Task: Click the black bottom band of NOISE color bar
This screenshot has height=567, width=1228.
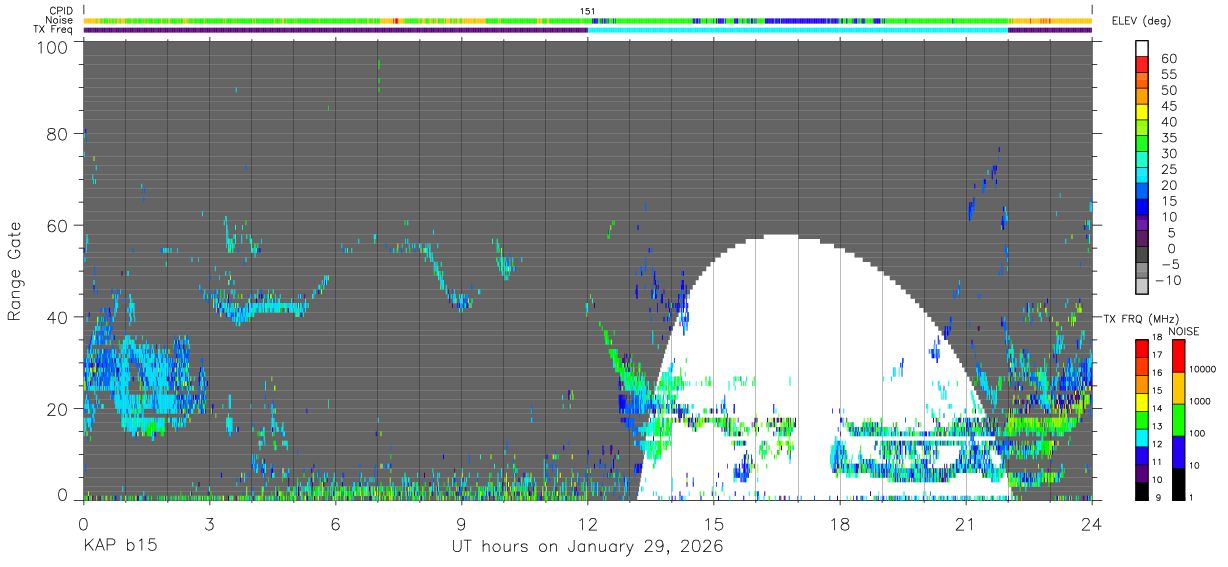Action: coord(1178,483)
